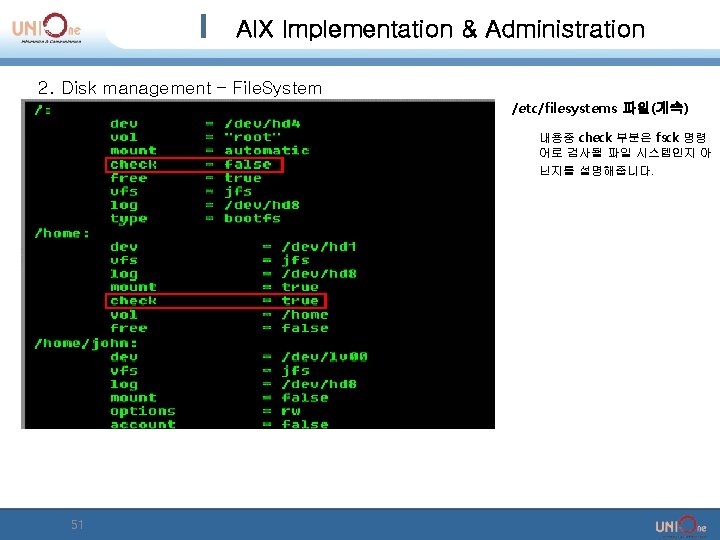
Task: Click the vol value "root"
Action: tap(252, 137)
